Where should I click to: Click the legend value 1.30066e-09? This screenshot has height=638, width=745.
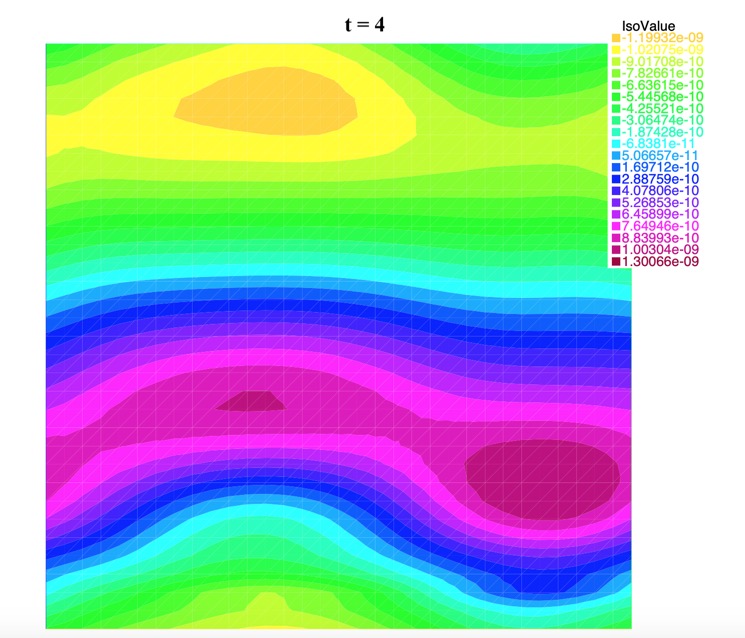(x=660, y=261)
